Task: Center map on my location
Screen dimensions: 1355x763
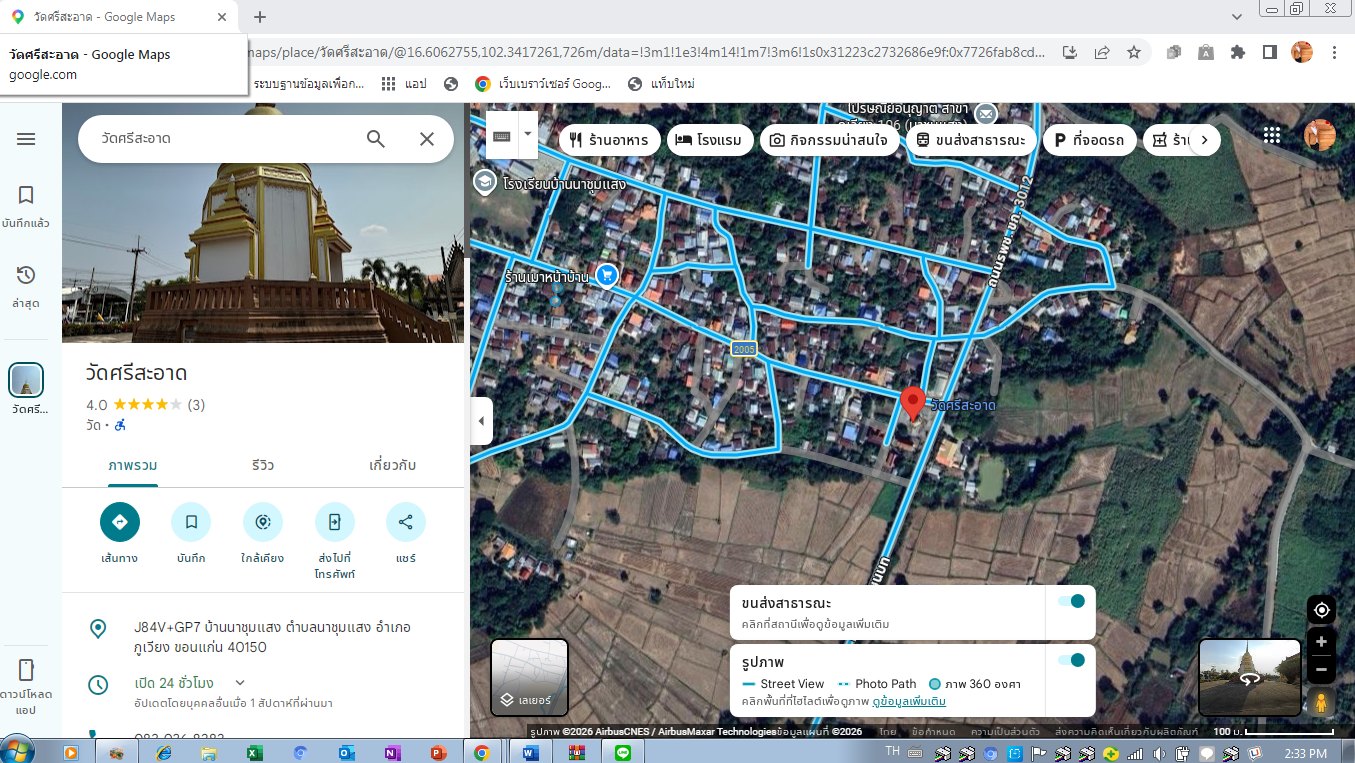Action: [x=1322, y=610]
